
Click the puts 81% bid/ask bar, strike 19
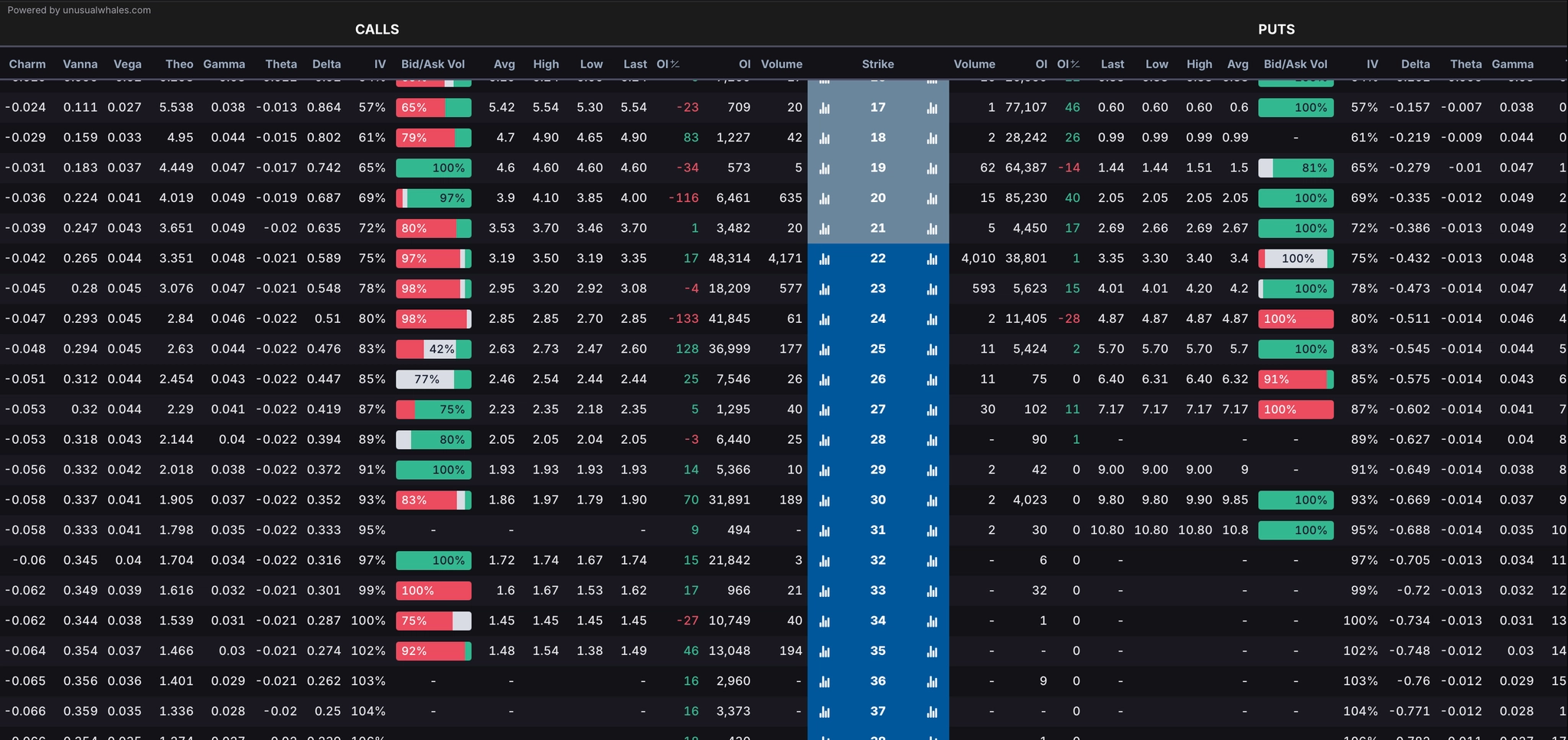pyautogui.click(x=1295, y=168)
